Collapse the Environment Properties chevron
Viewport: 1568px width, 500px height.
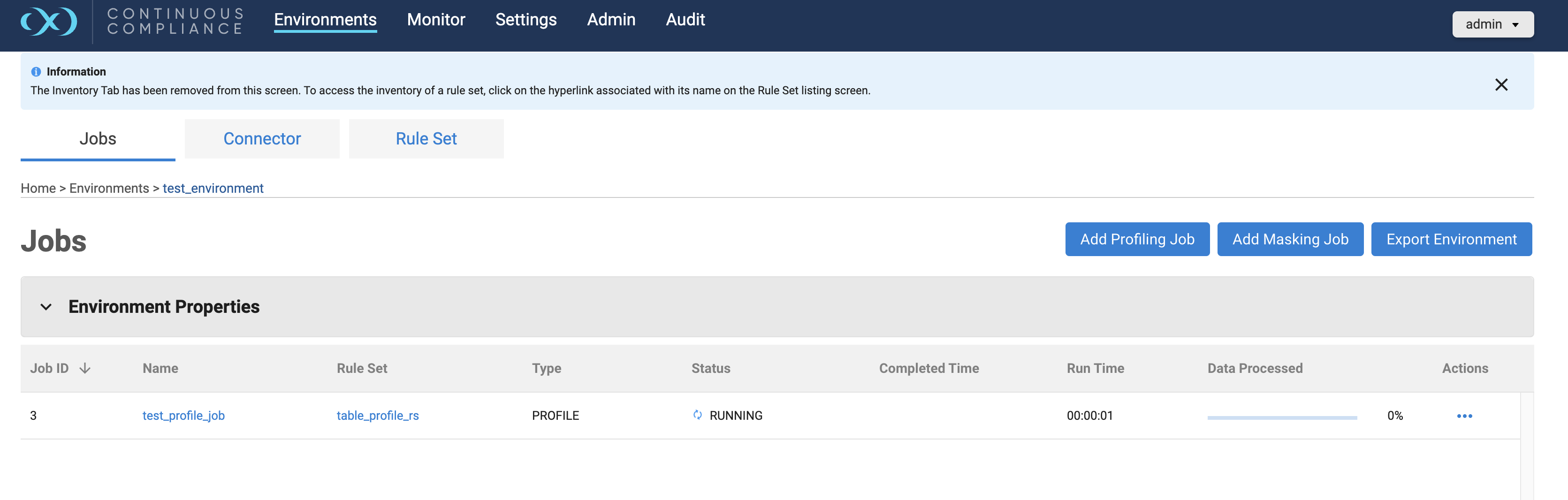[46, 307]
